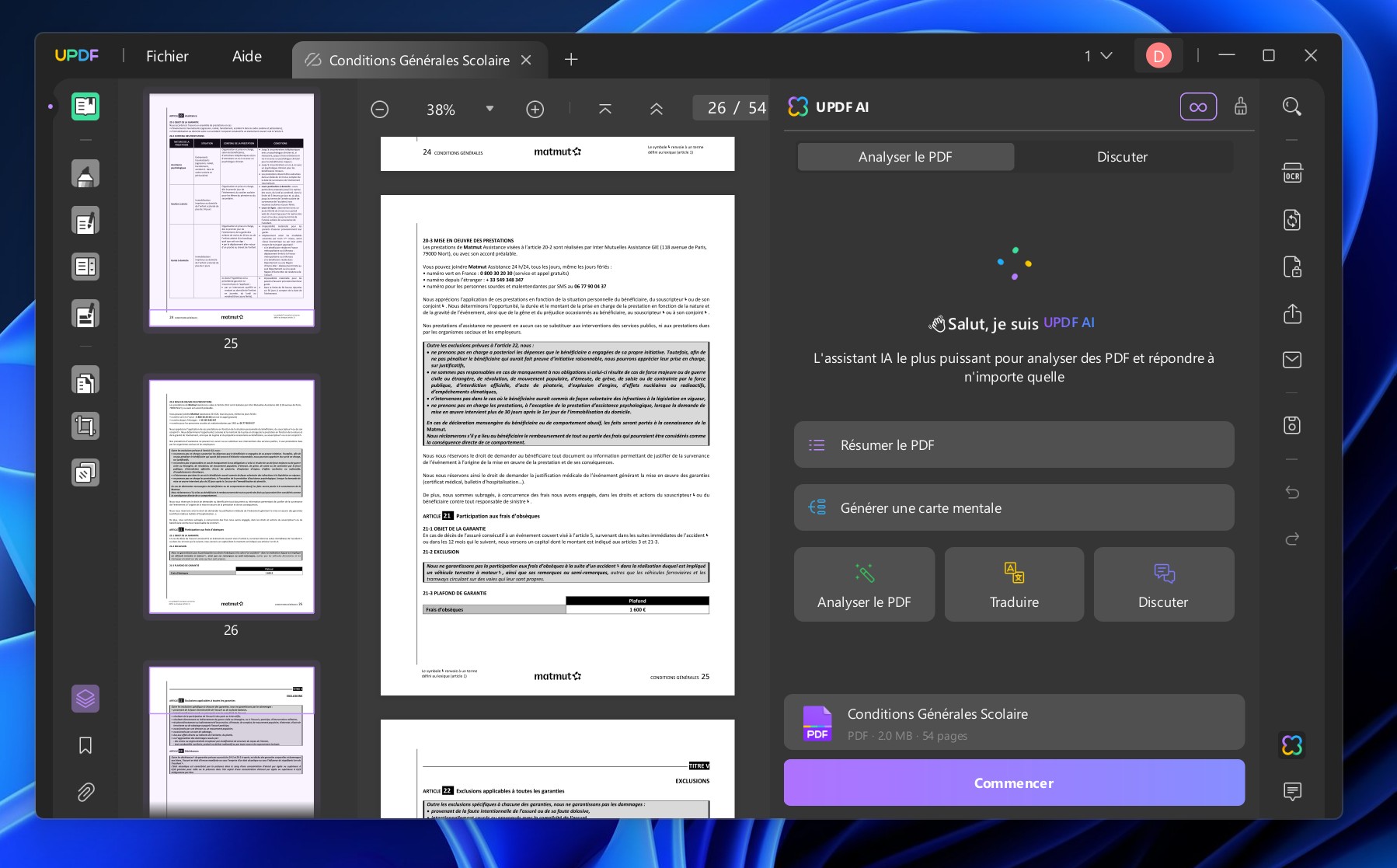This screenshot has height=868, width=1397.
Task: Click the search magnifier icon
Action: coord(1291,106)
